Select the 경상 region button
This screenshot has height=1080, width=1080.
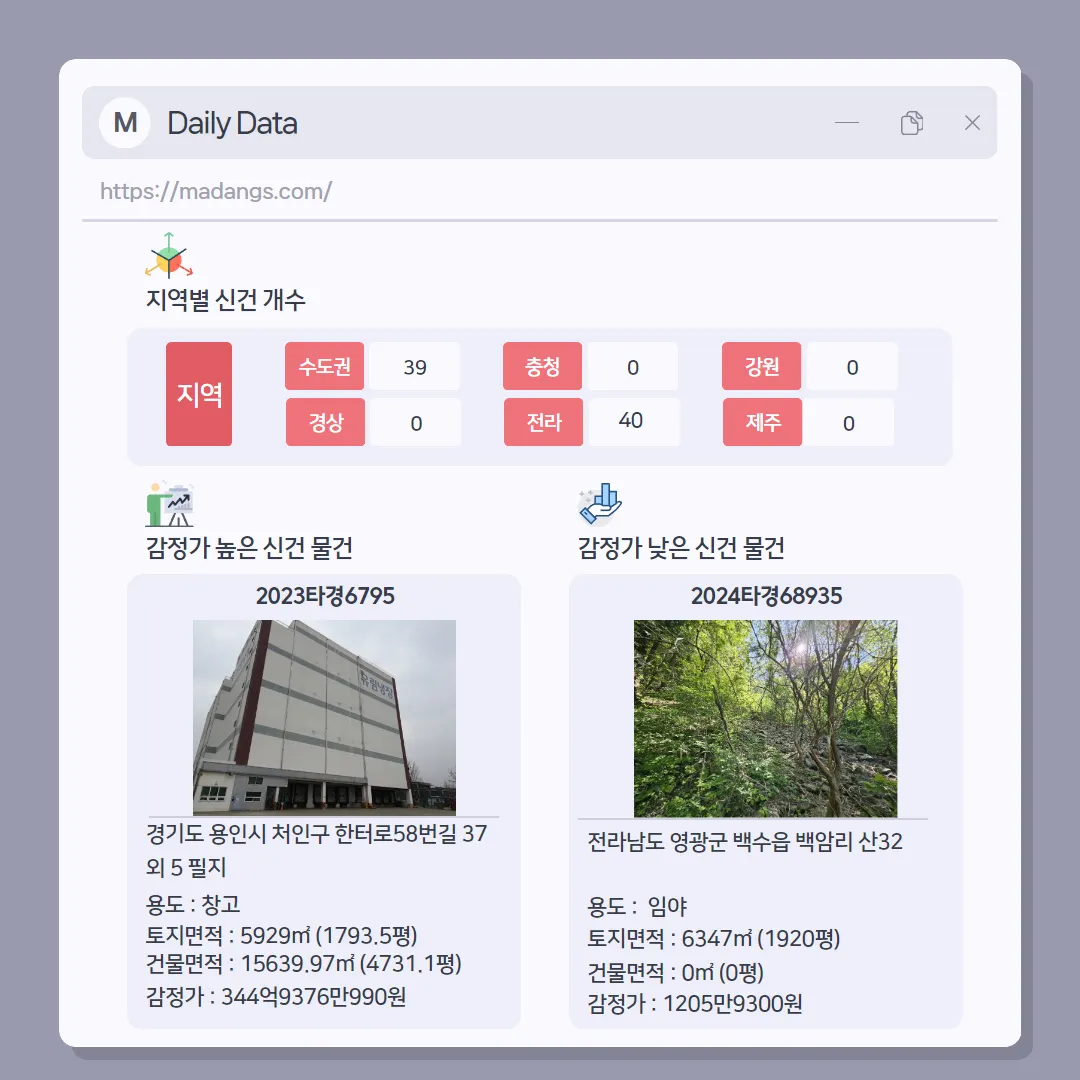[x=325, y=422]
